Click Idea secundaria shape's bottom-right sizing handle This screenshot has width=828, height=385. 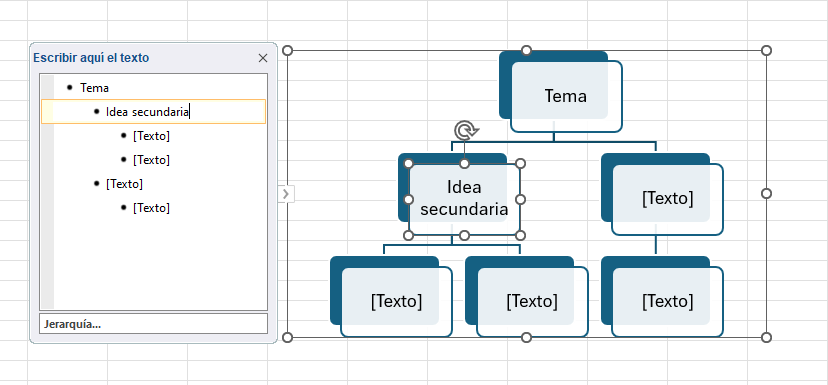point(520,235)
